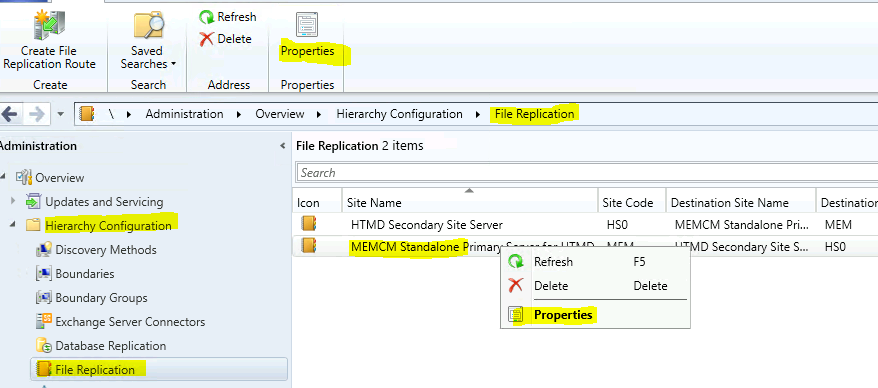The height and width of the screenshot is (388, 878).
Task: Click the Exchange Server Connectors icon
Action: click(44, 321)
